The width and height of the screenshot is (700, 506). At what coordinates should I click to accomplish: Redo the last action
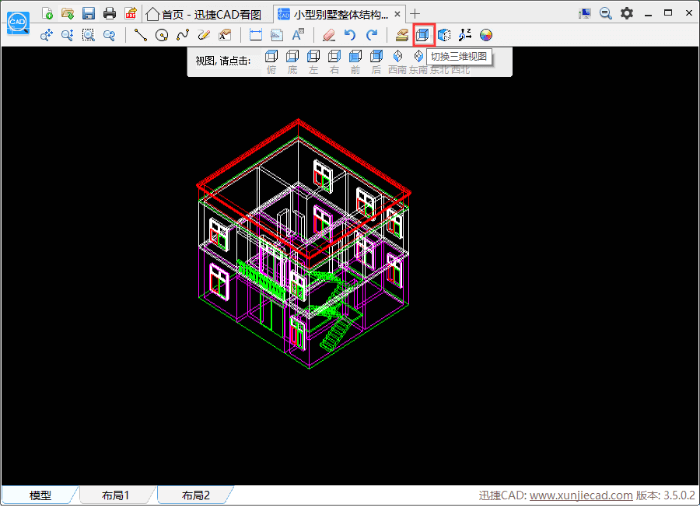tap(371, 35)
